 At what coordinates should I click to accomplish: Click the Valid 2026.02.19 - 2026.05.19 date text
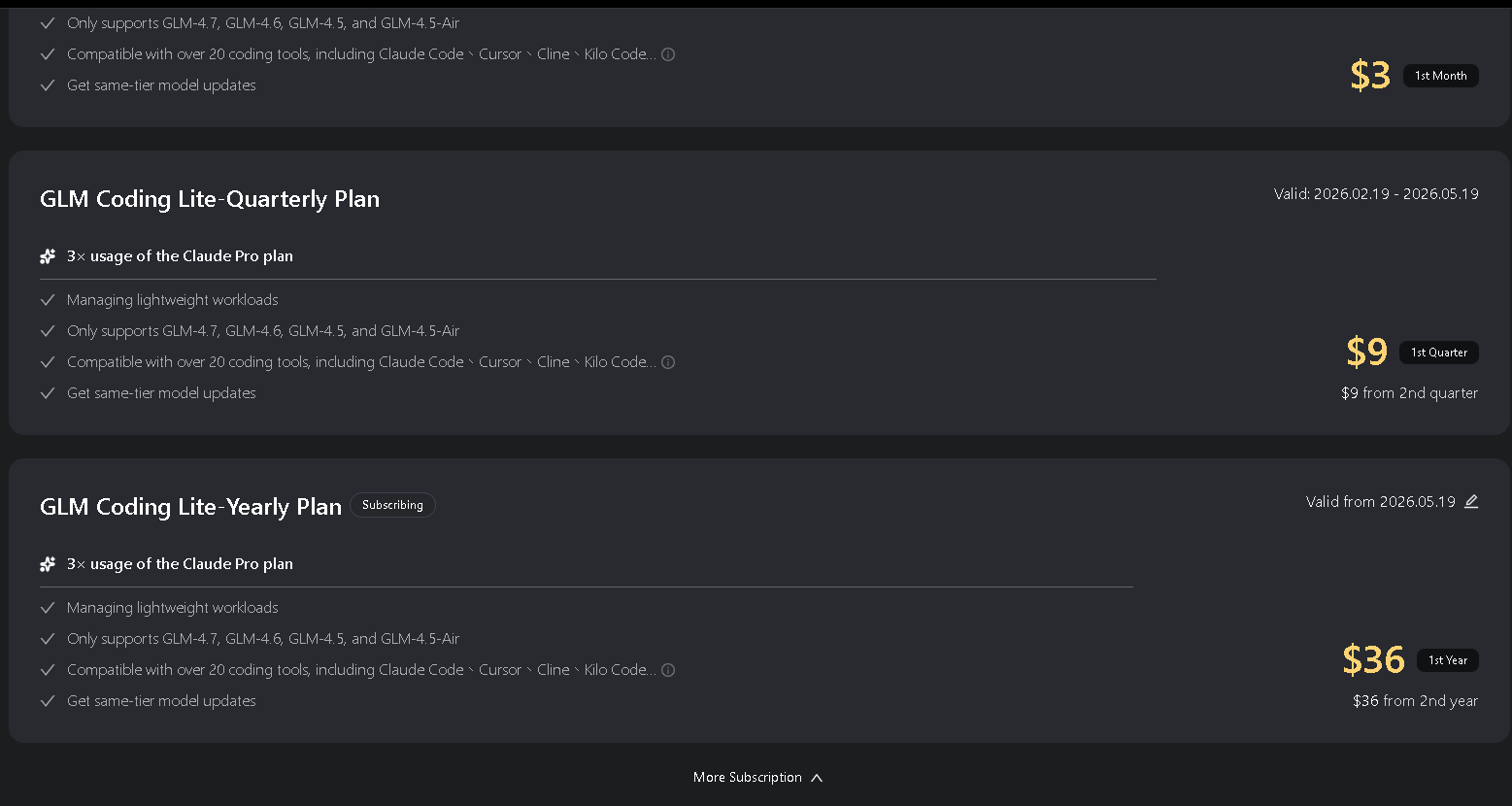(1376, 194)
